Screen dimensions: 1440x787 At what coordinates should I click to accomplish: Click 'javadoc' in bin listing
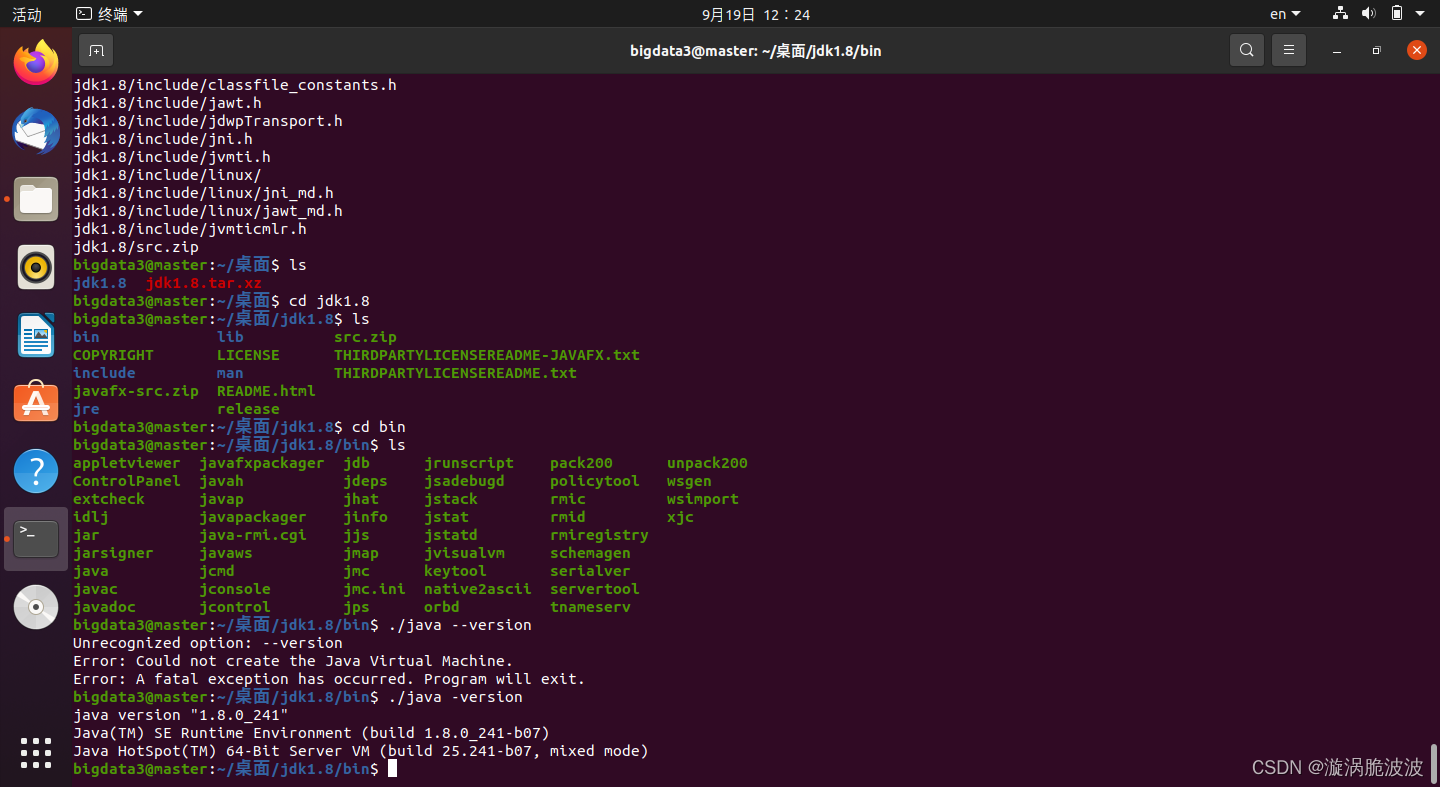104,607
